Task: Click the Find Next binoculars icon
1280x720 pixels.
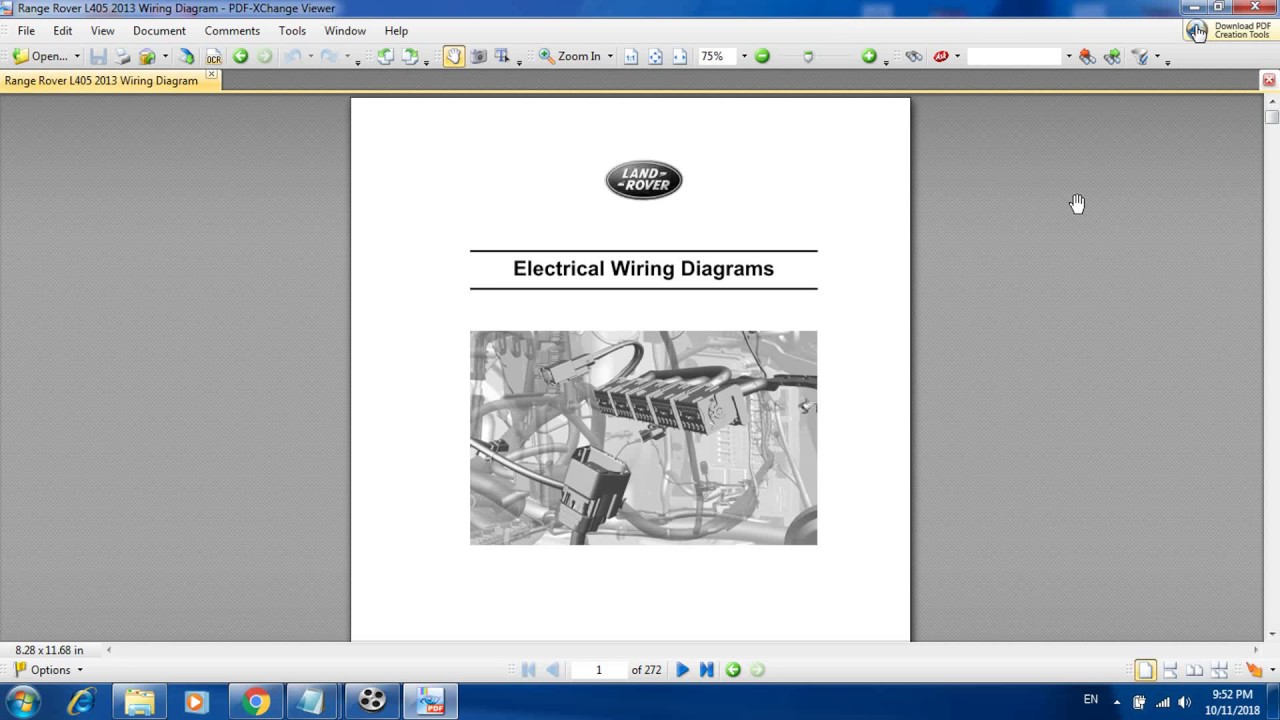Action: click(x=1112, y=56)
